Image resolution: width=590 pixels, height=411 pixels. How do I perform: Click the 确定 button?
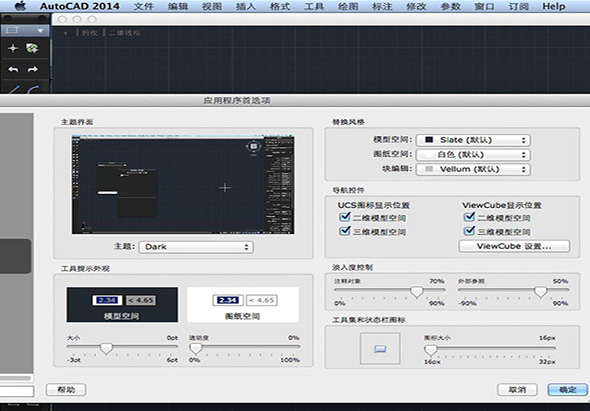point(567,390)
